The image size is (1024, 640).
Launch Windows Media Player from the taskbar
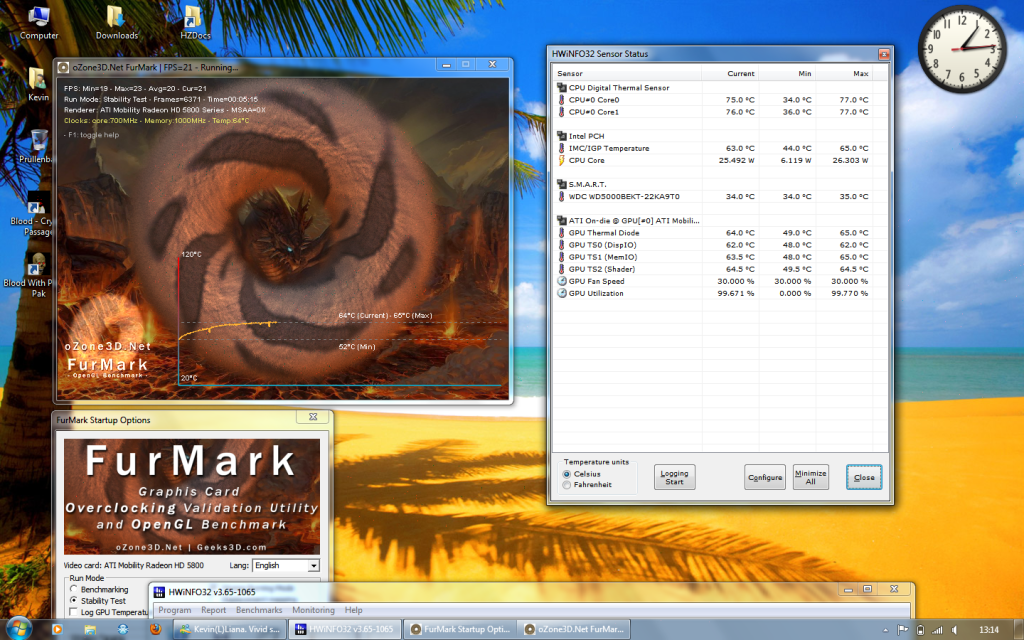tap(57, 630)
